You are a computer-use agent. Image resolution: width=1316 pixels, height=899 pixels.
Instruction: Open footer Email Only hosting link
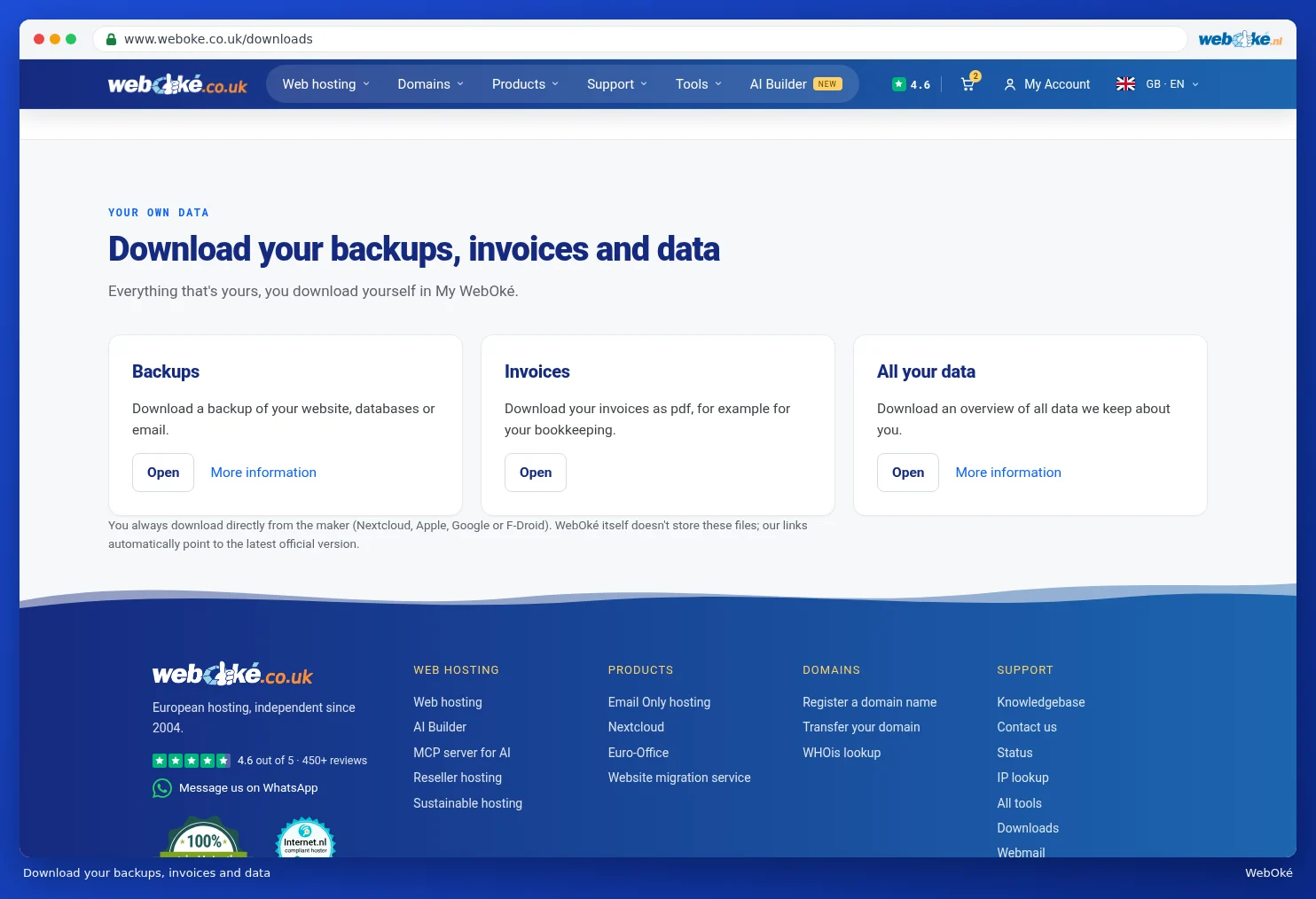point(659,702)
